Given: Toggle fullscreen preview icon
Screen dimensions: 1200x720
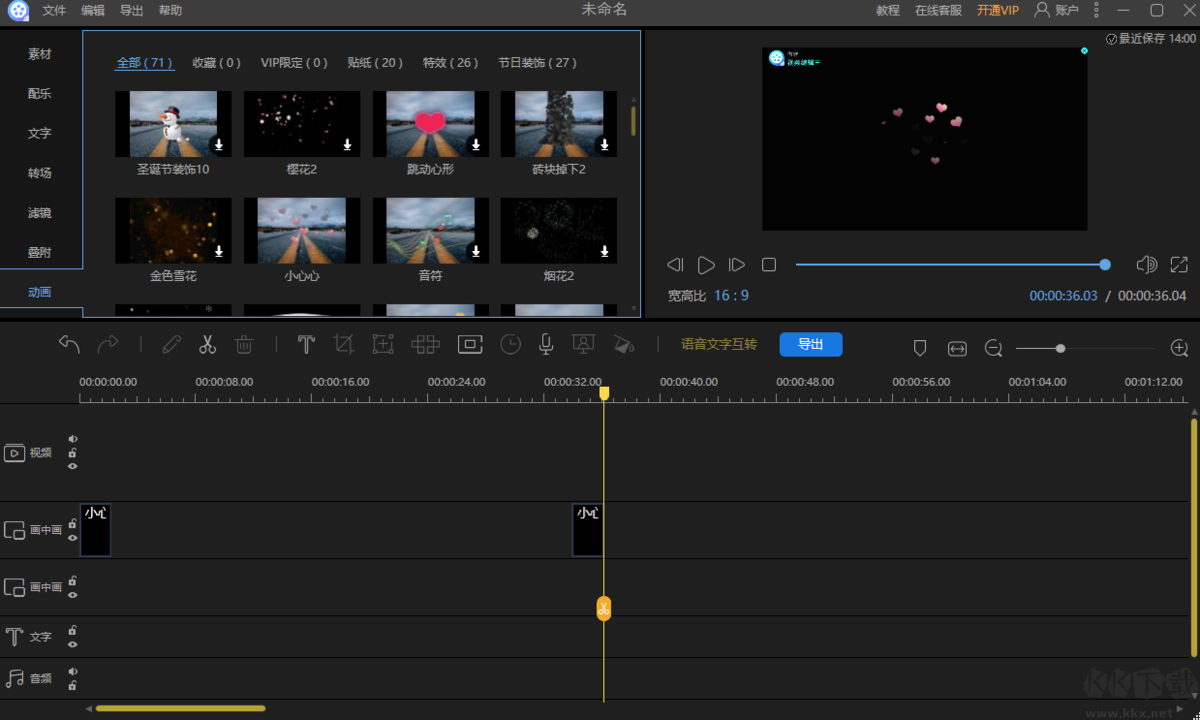Looking at the screenshot, I should [x=1179, y=265].
